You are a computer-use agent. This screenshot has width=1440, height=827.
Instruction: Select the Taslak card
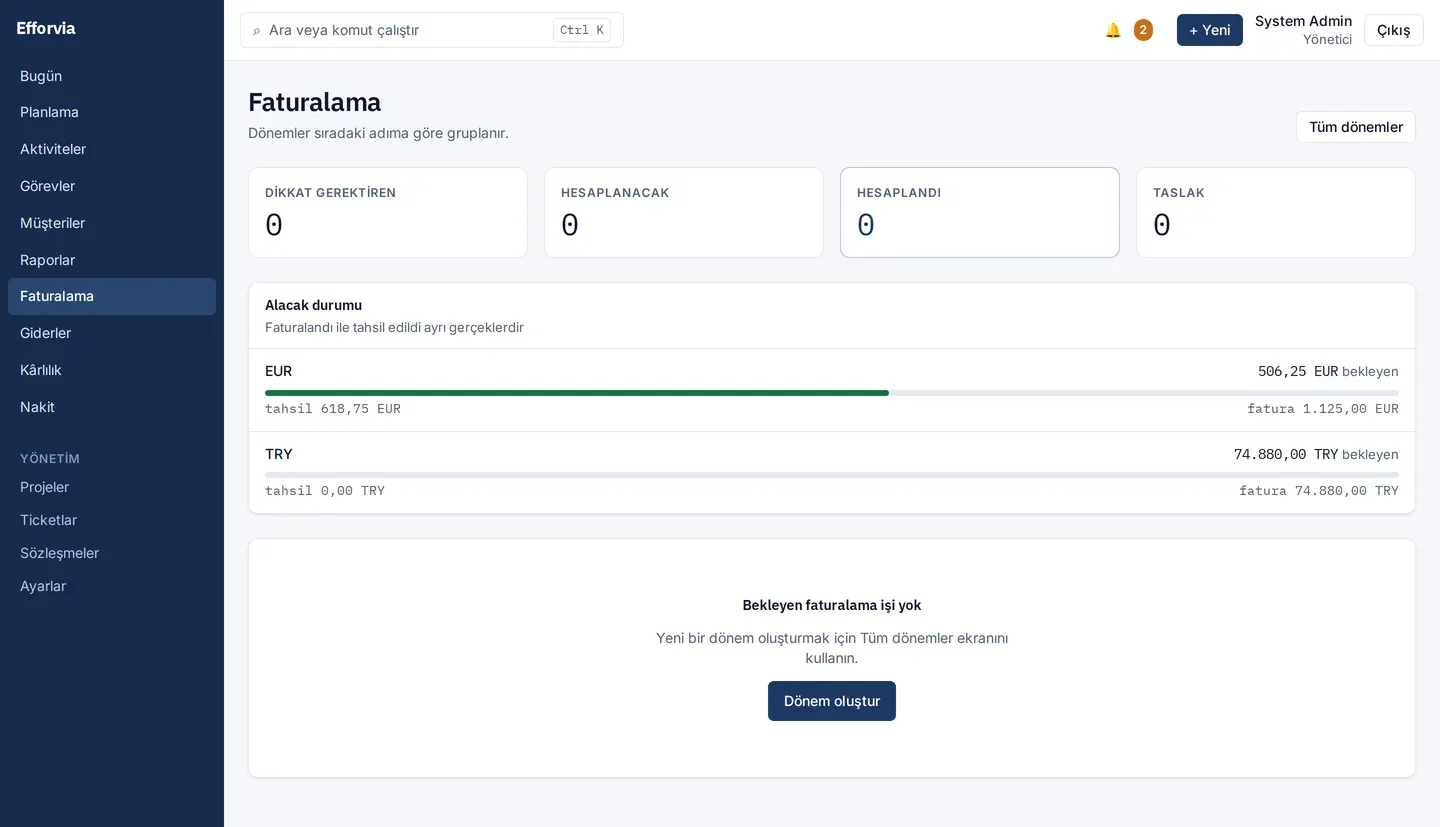pyautogui.click(x=1276, y=212)
